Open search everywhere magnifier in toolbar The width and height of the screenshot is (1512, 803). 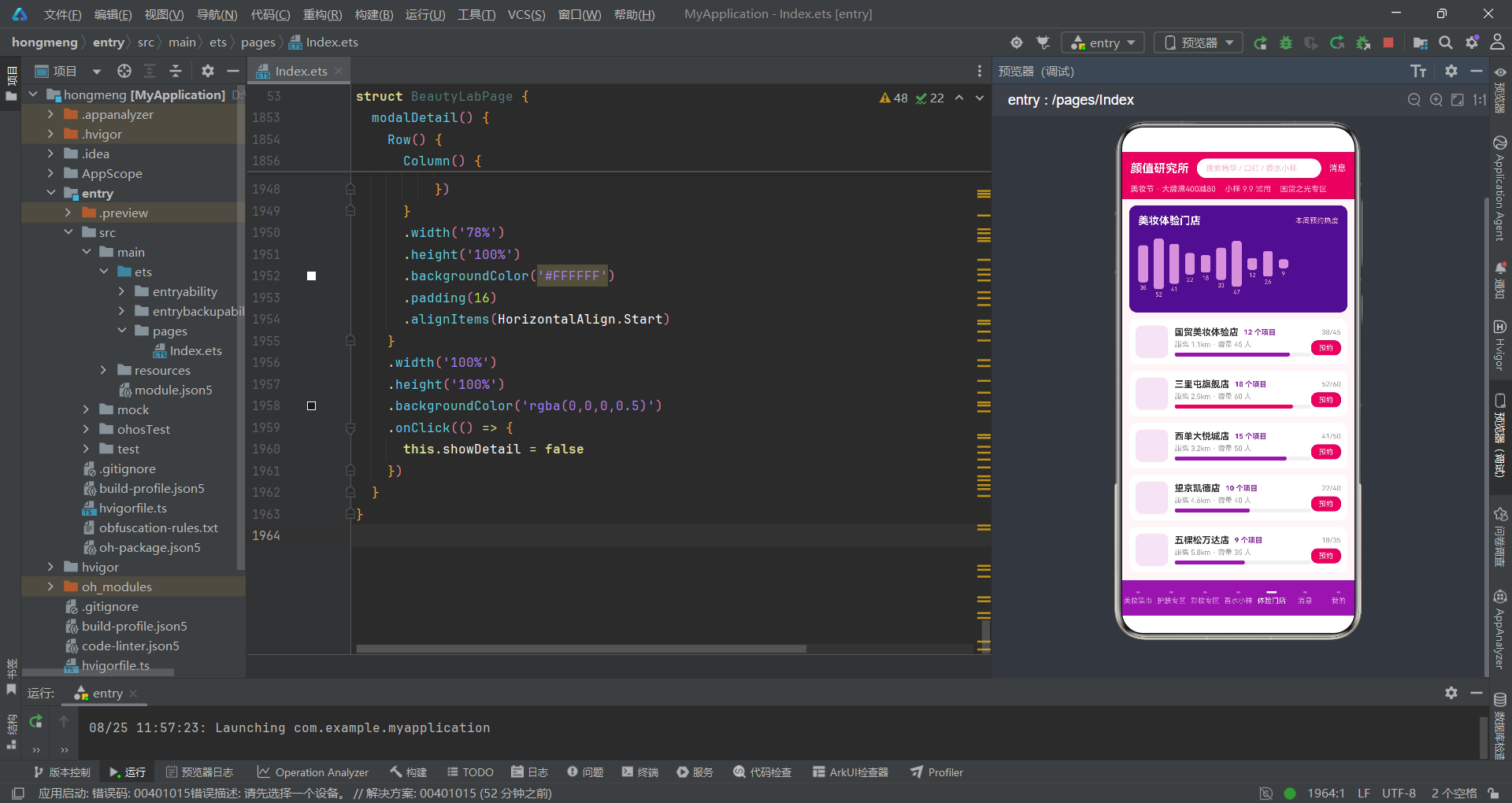(1446, 43)
